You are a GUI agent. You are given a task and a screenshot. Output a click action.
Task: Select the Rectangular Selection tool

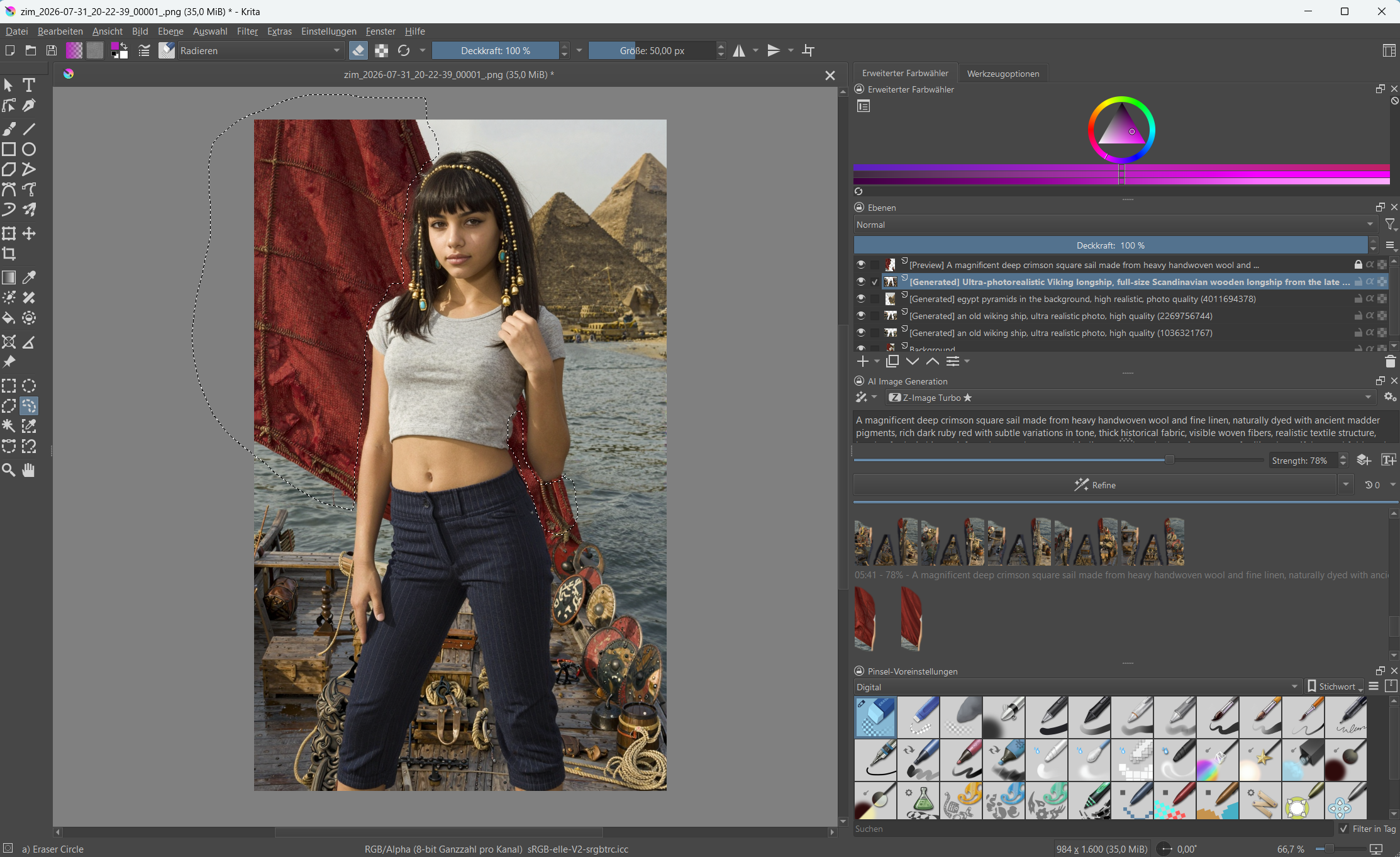tap(9, 386)
